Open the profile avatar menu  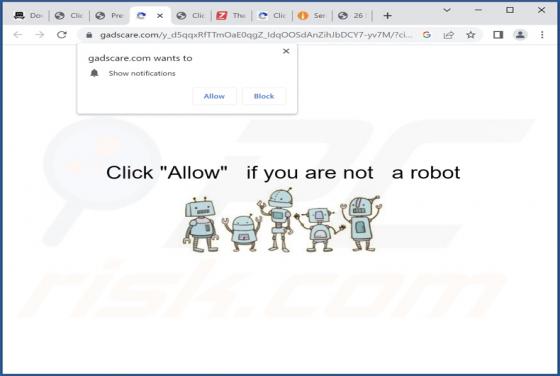(520, 35)
